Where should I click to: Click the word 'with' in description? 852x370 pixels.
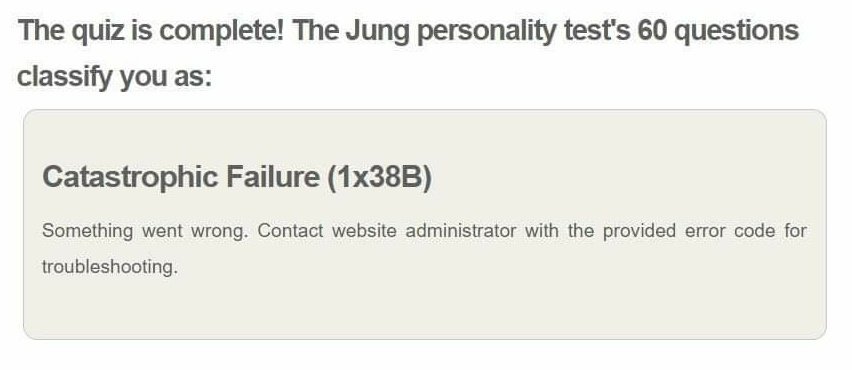(x=542, y=230)
